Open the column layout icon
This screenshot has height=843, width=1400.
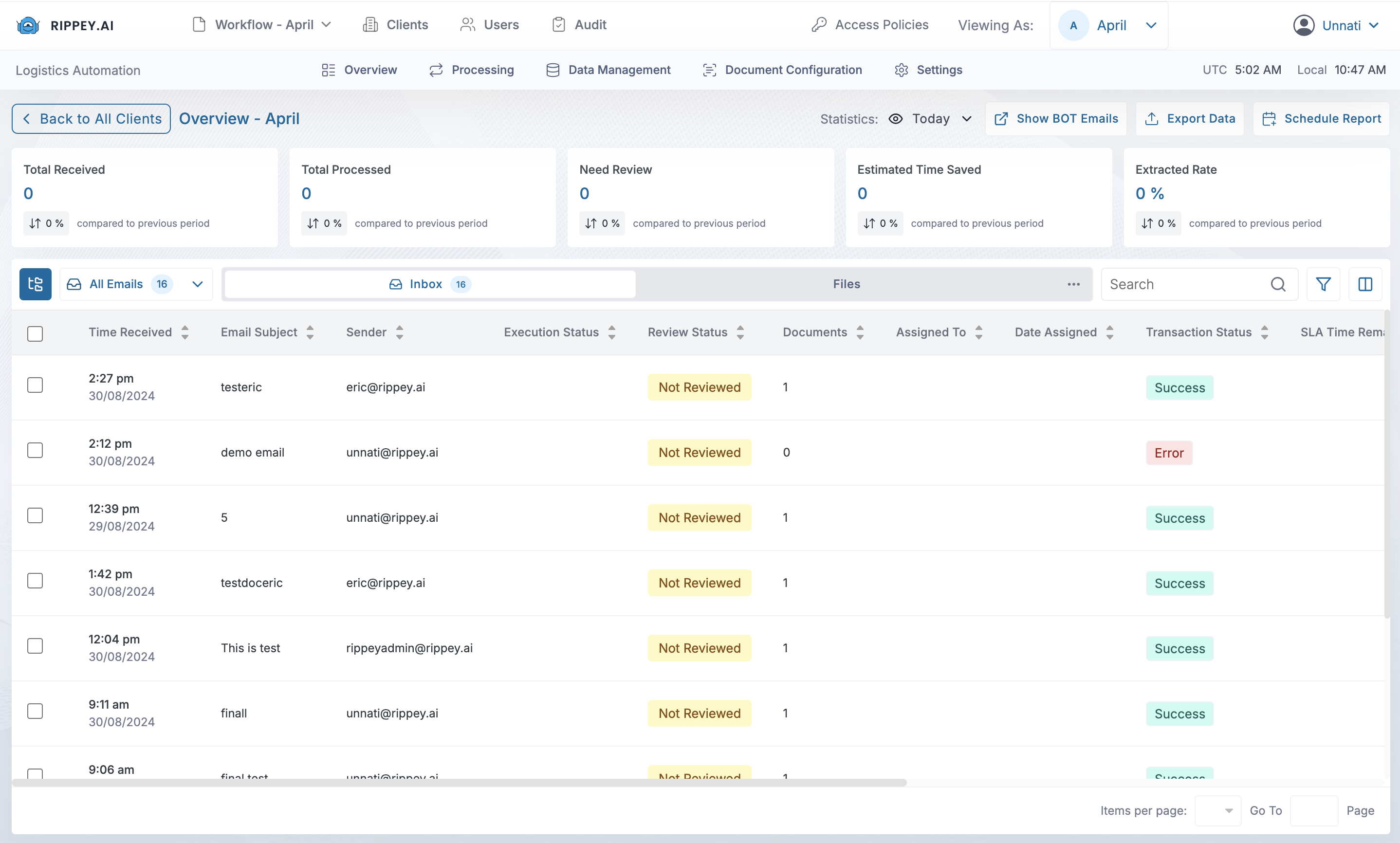(1365, 284)
